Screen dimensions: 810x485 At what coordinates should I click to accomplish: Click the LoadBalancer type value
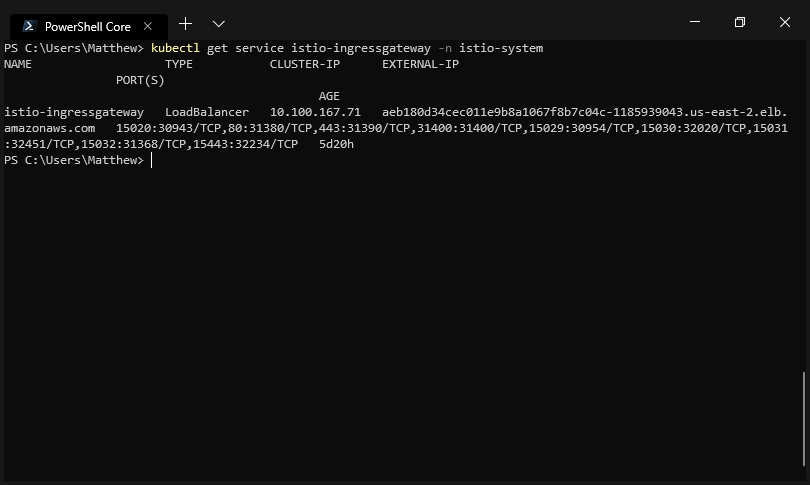click(207, 112)
